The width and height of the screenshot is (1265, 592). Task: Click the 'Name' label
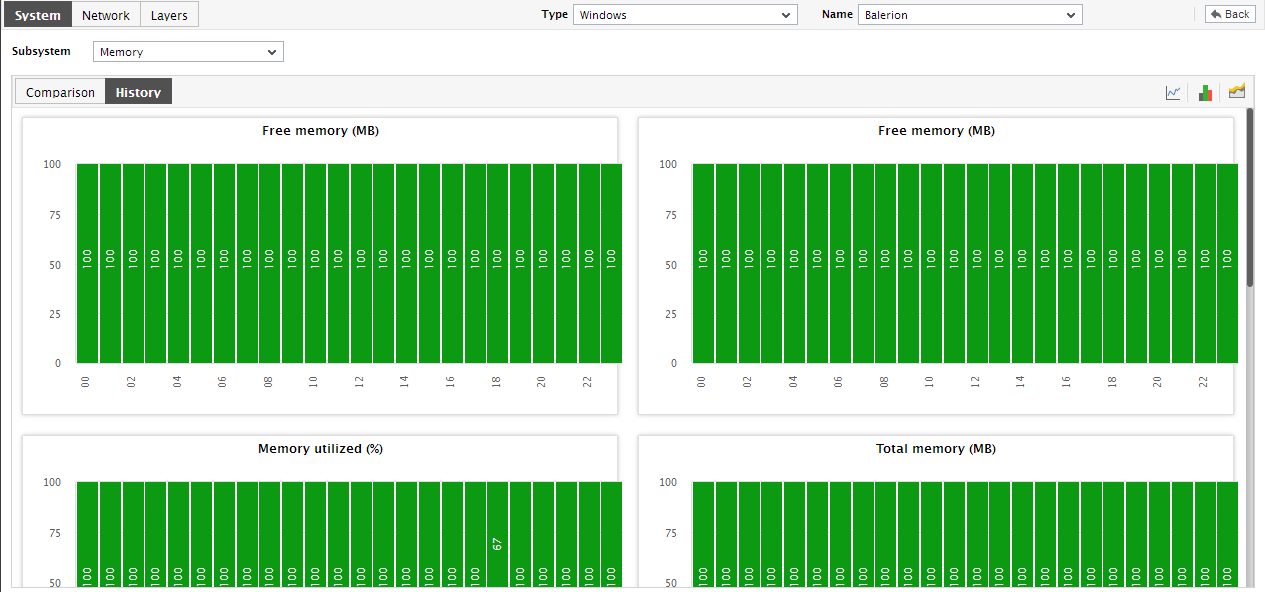pyautogui.click(x=838, y=14)
